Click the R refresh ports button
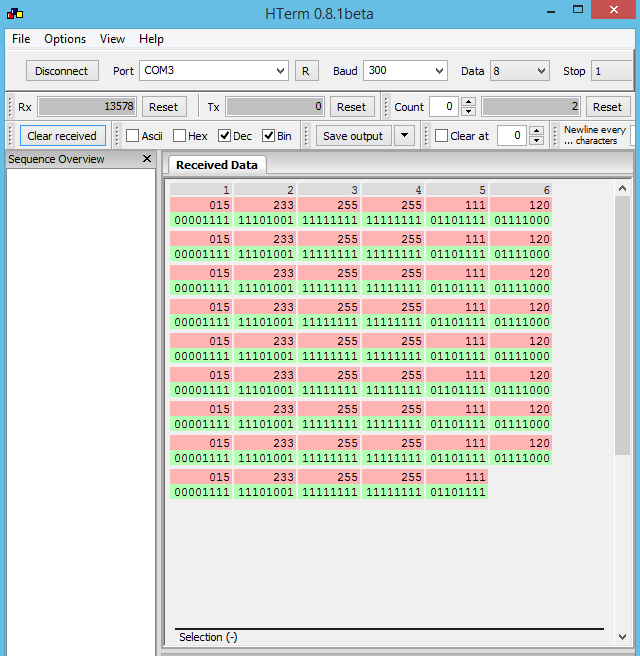 point(306,71)
